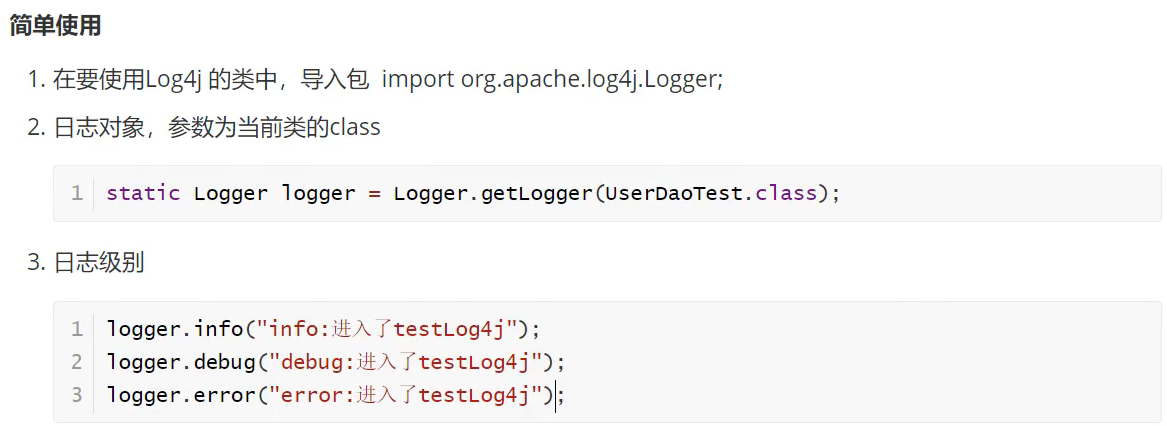
Task: Select list item 1 about Log4j import
Action: 376,79
